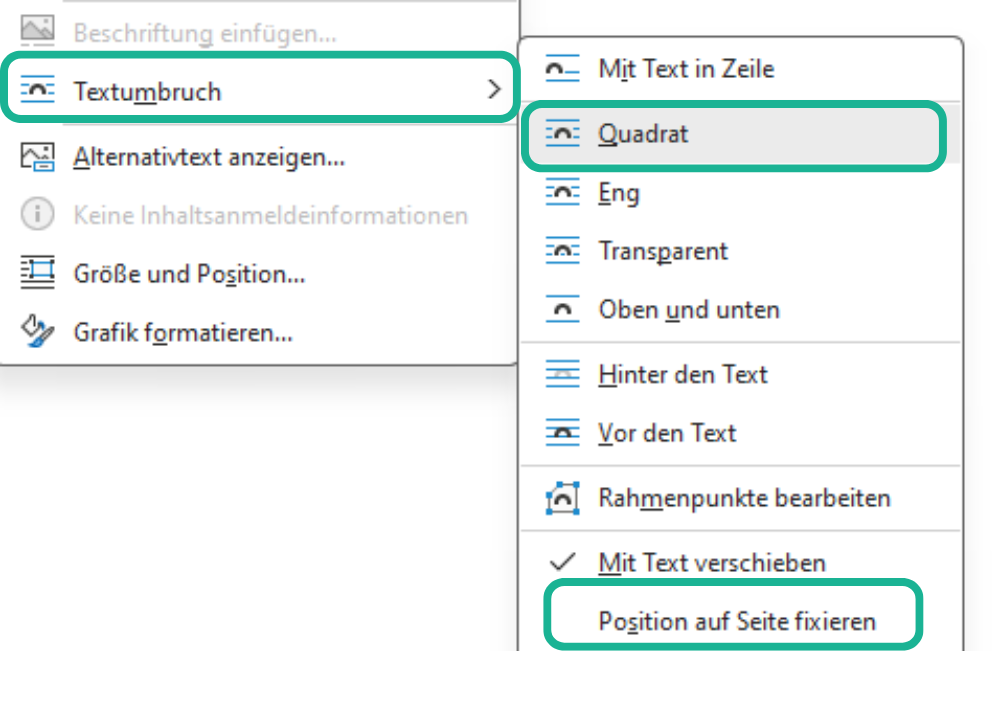
Task: Toggle the Mit Text verschieben checkmark
Action: (562, 562)
